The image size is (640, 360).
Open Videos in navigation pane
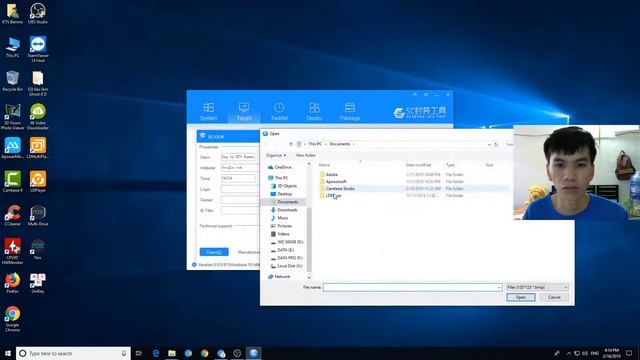pyautogui.click(x=283, y=234)
